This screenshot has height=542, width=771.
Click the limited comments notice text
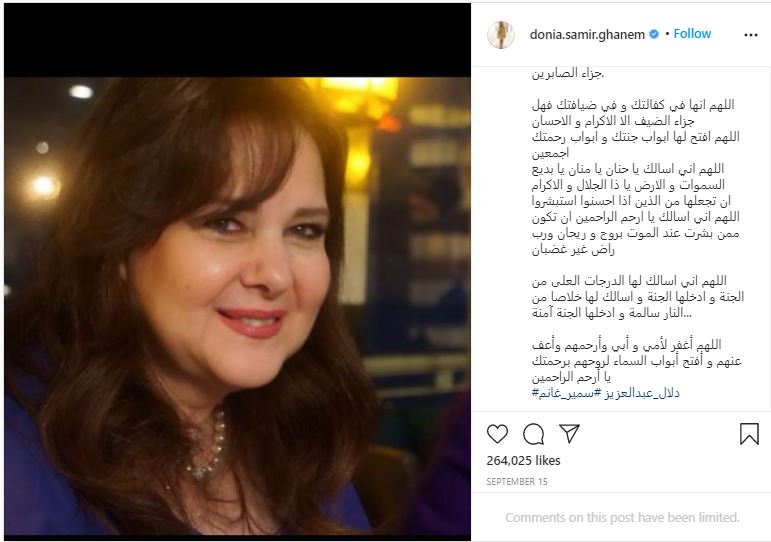[x=622, y=517]
